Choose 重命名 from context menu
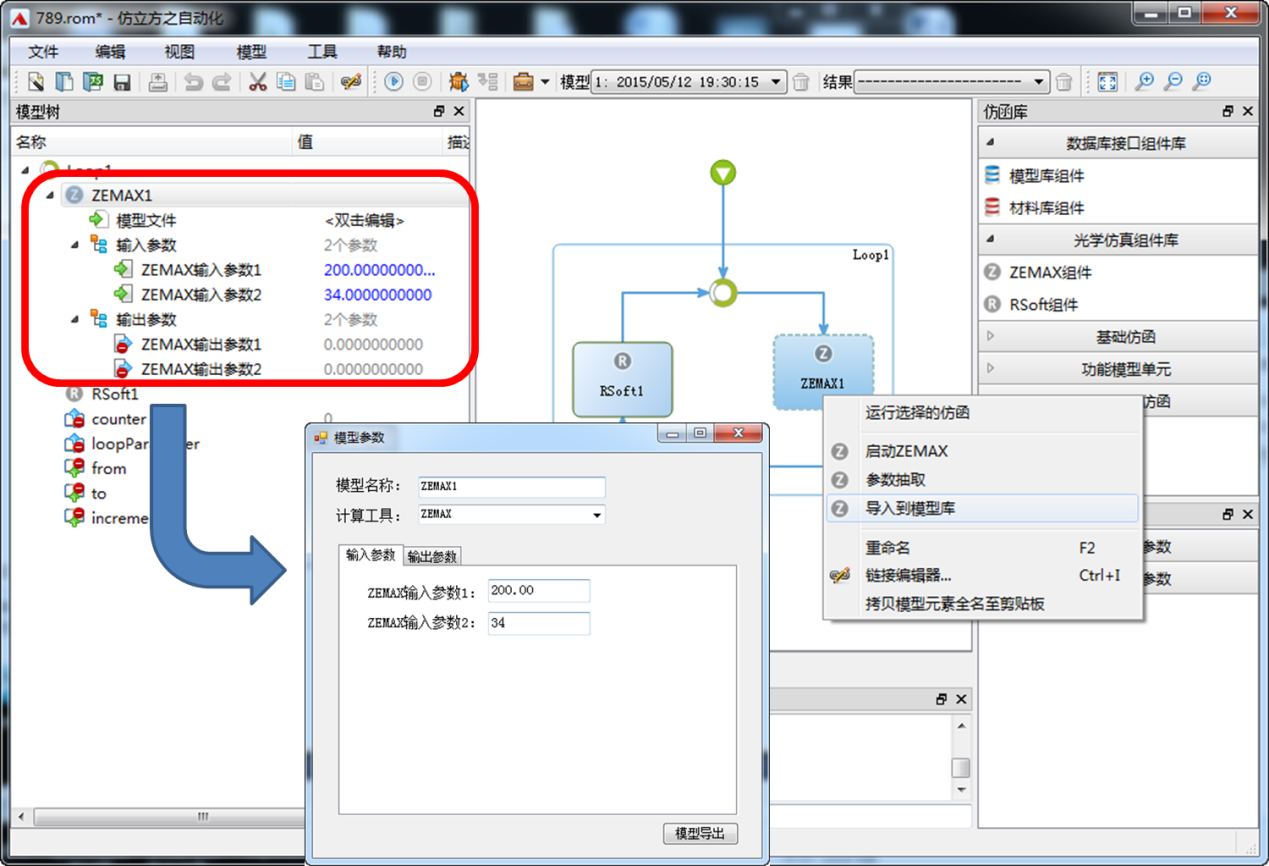 tap(982, 547)
